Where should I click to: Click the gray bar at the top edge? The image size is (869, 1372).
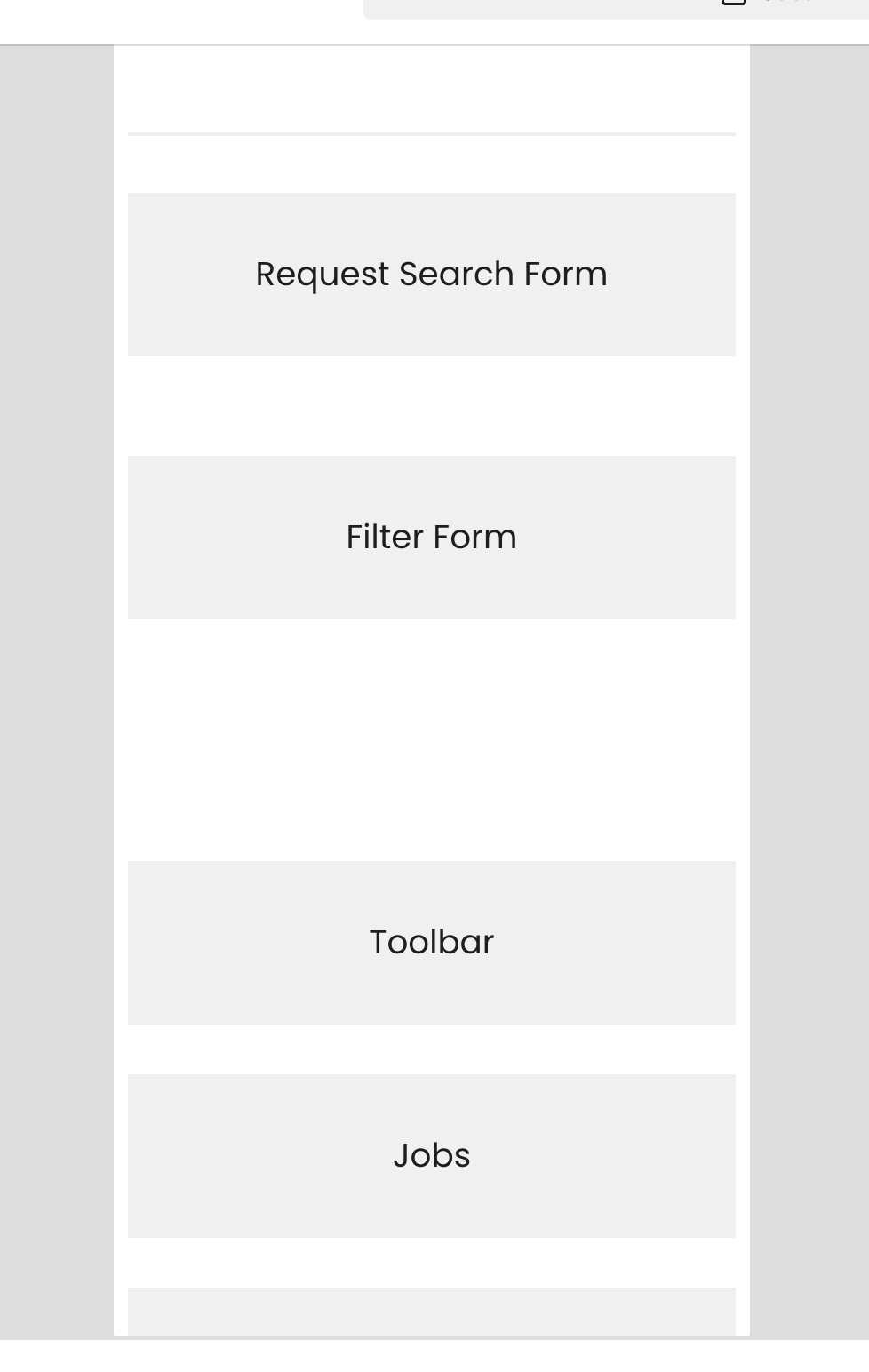coord(616,9)
